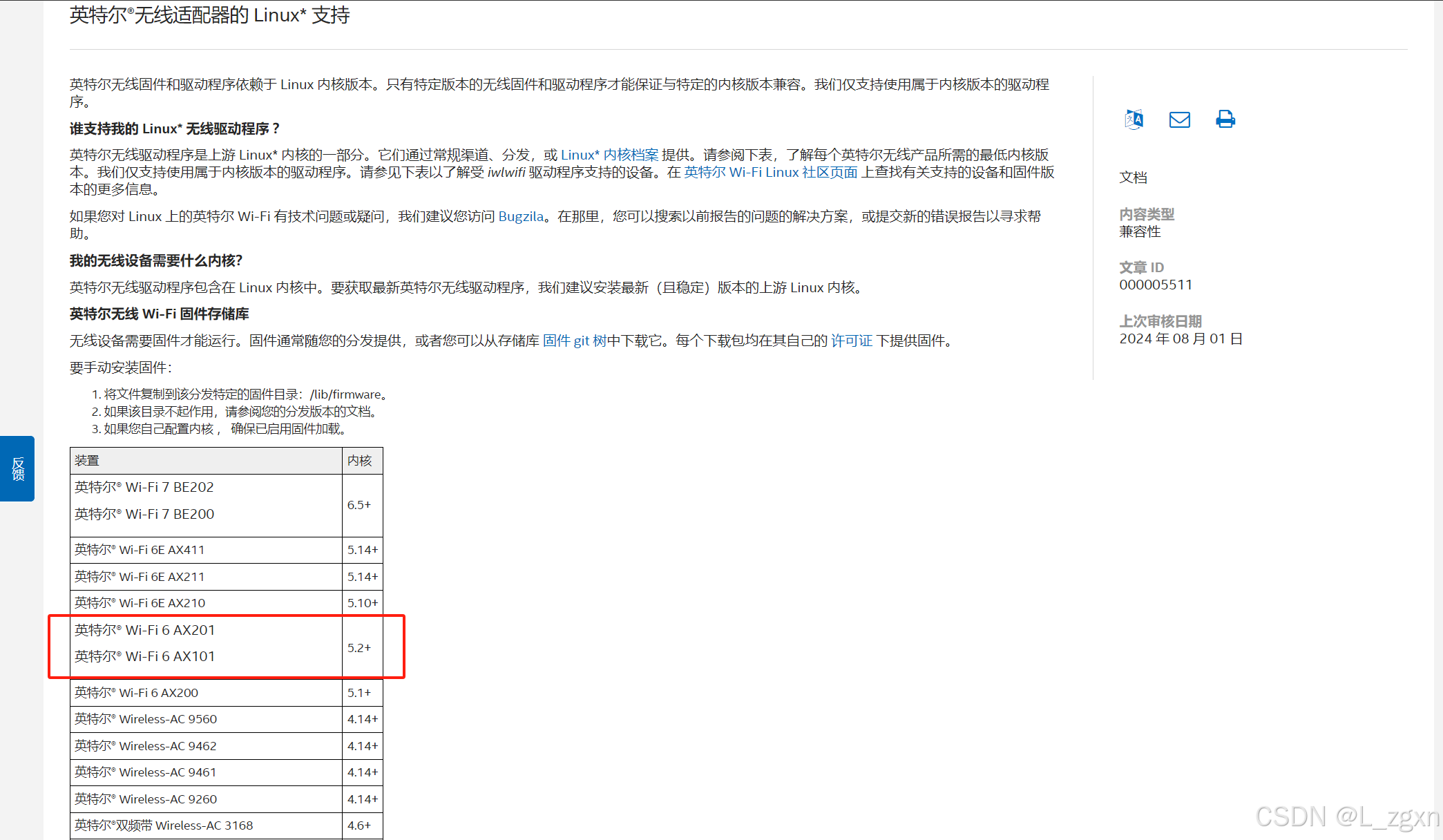Screen dimensions: 1443x840
Task: Click the 装置 table column header
Action: pyautogui.click(x=87, y=461)
